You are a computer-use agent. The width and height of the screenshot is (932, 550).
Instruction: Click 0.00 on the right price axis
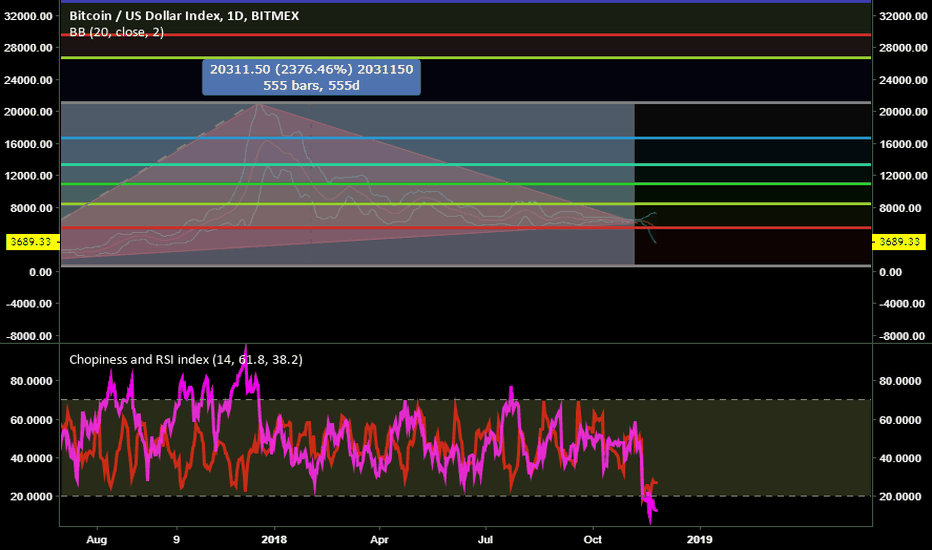tap(890, 272)
